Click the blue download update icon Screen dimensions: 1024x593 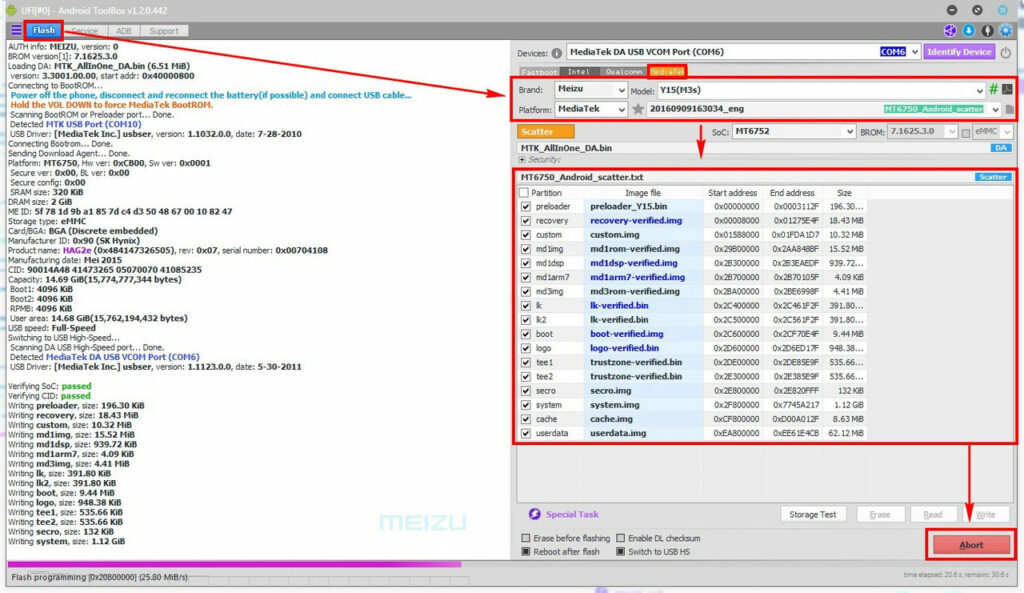click(x=969, y=30)
